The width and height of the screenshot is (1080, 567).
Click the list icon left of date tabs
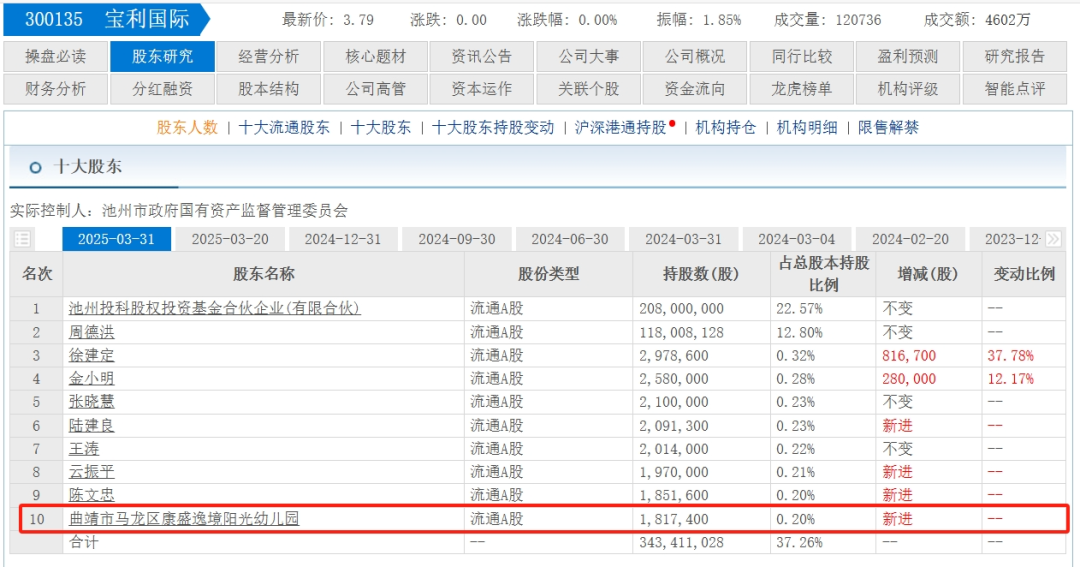(22, 239)
